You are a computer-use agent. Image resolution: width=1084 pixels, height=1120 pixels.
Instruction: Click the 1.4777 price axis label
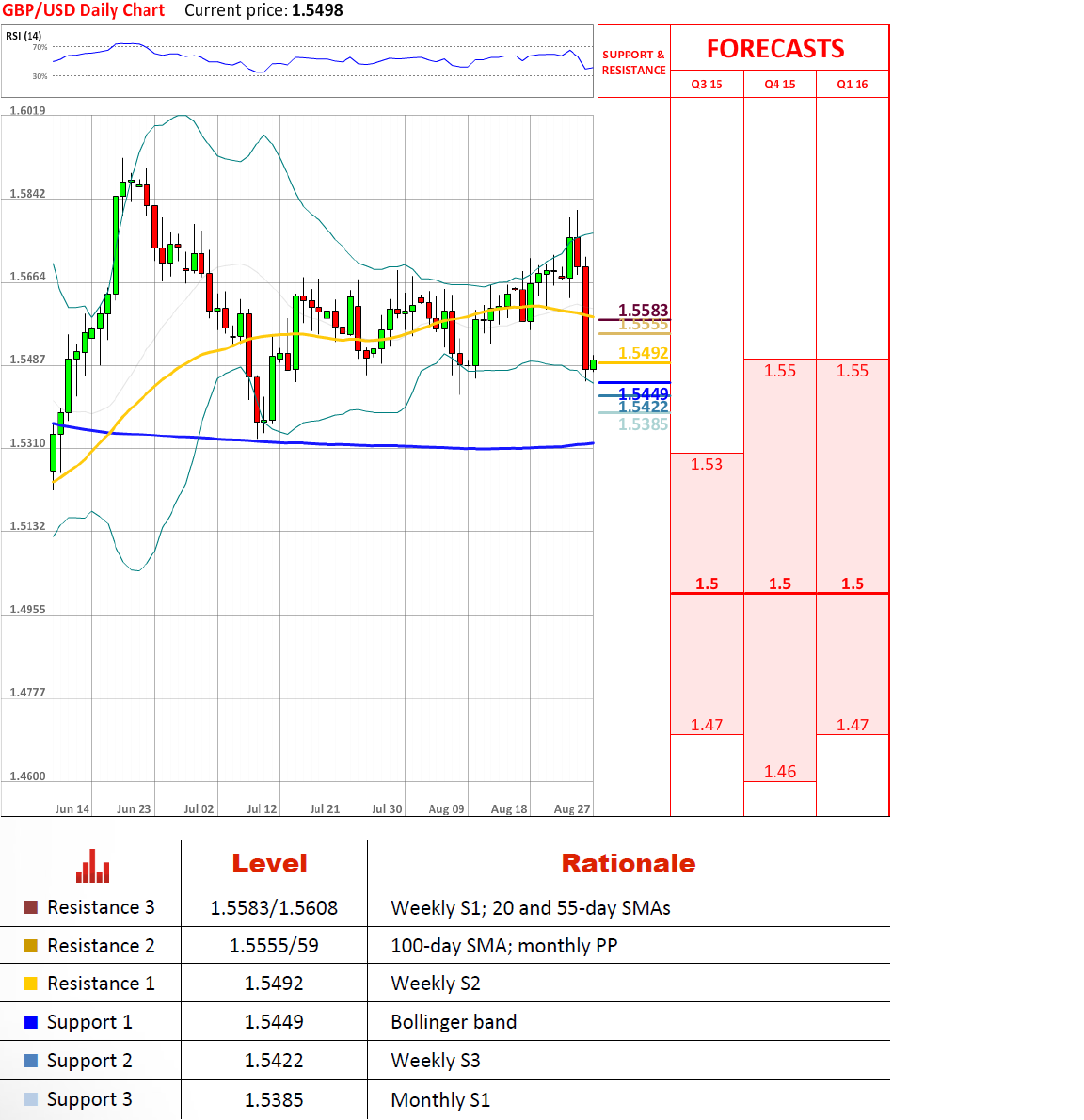pyautogui.click(x=28, y=692)
